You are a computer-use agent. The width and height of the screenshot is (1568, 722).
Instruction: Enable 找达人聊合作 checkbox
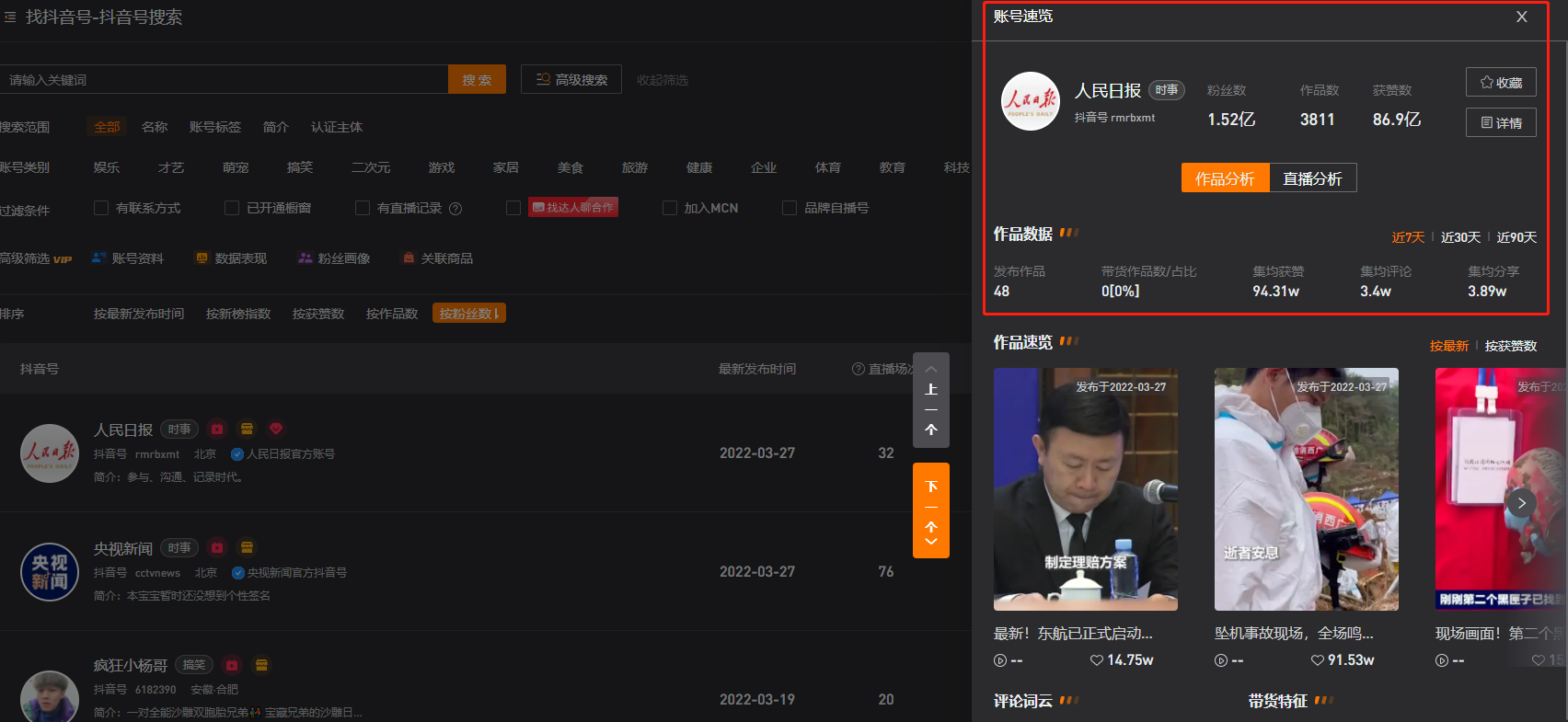point(513,208)
